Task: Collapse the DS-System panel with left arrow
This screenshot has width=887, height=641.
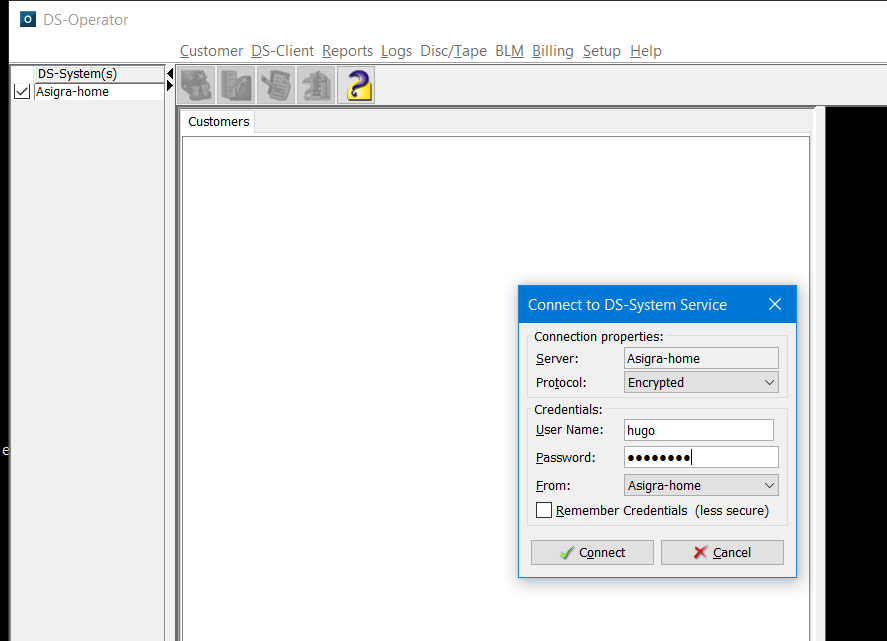Action: (170, 74)
